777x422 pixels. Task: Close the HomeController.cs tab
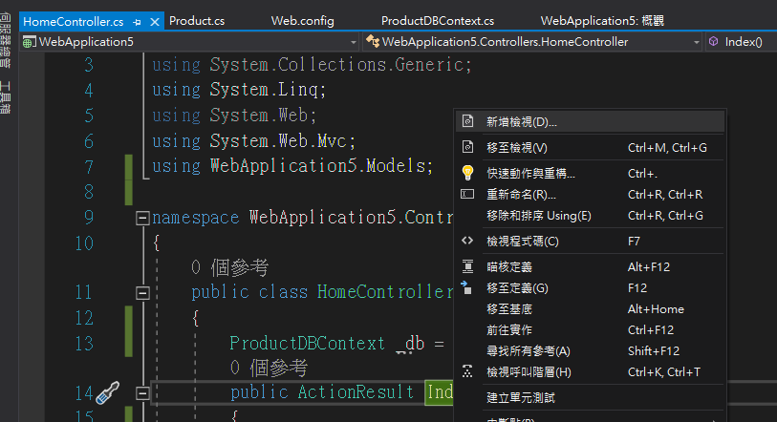coord(153,21)
